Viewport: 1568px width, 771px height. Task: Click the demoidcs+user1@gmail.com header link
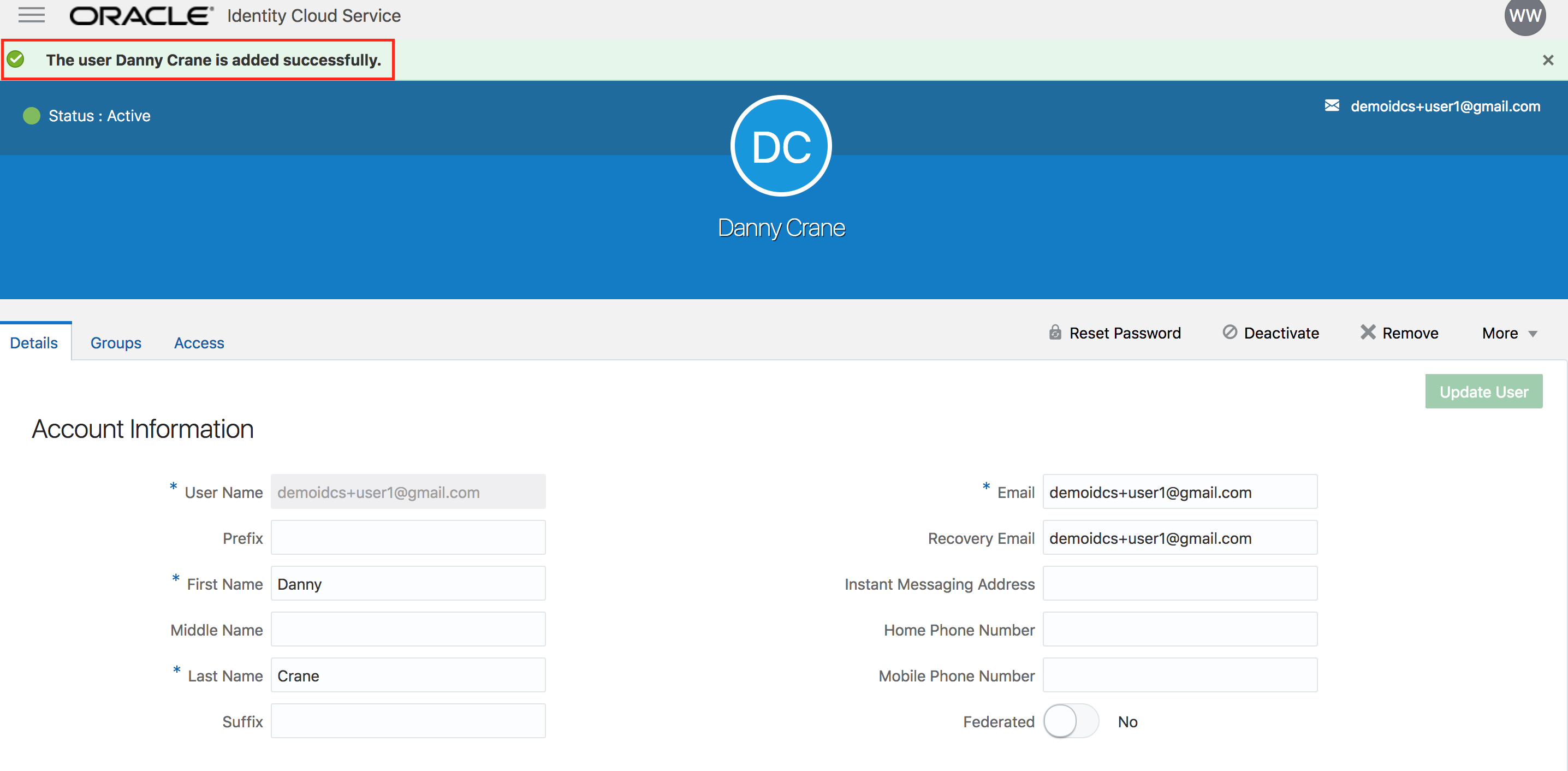[1445, 106]
